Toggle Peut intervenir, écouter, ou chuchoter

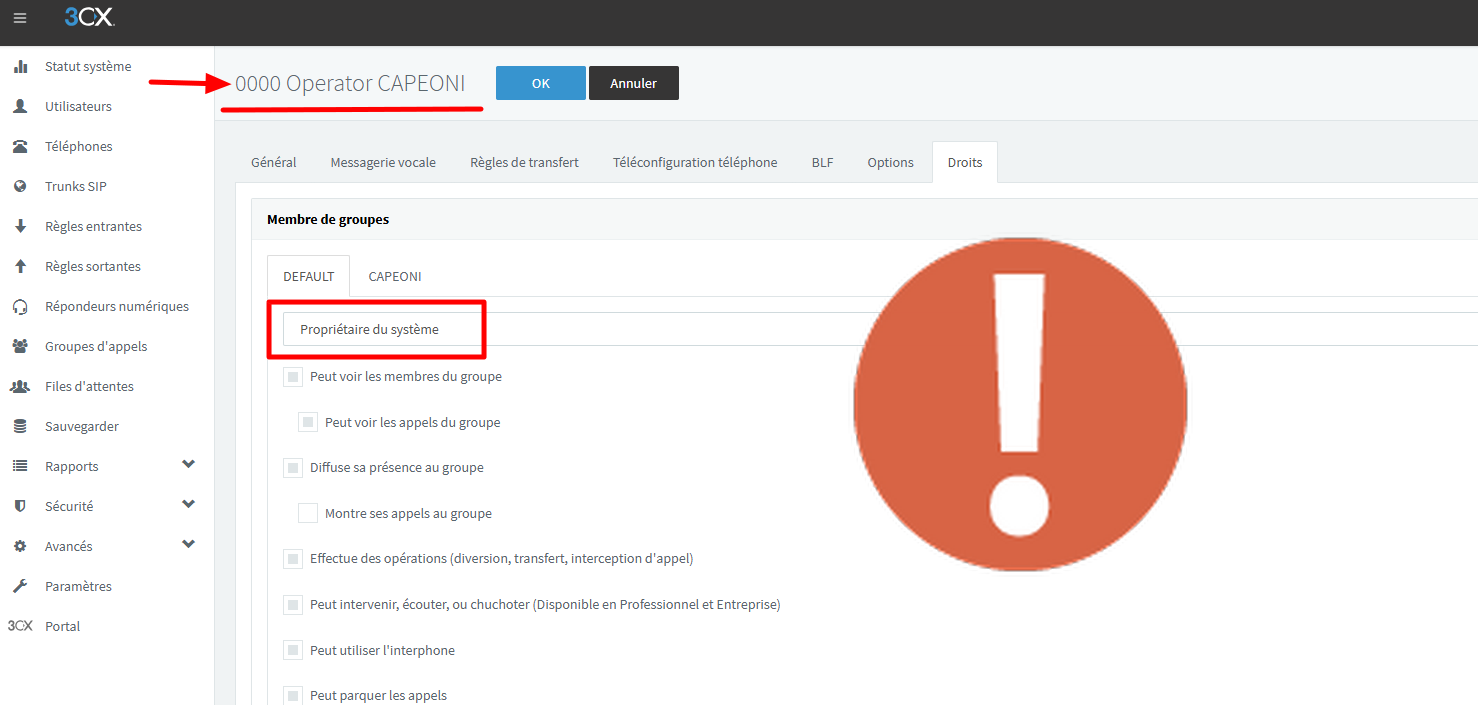click(293, 605)
